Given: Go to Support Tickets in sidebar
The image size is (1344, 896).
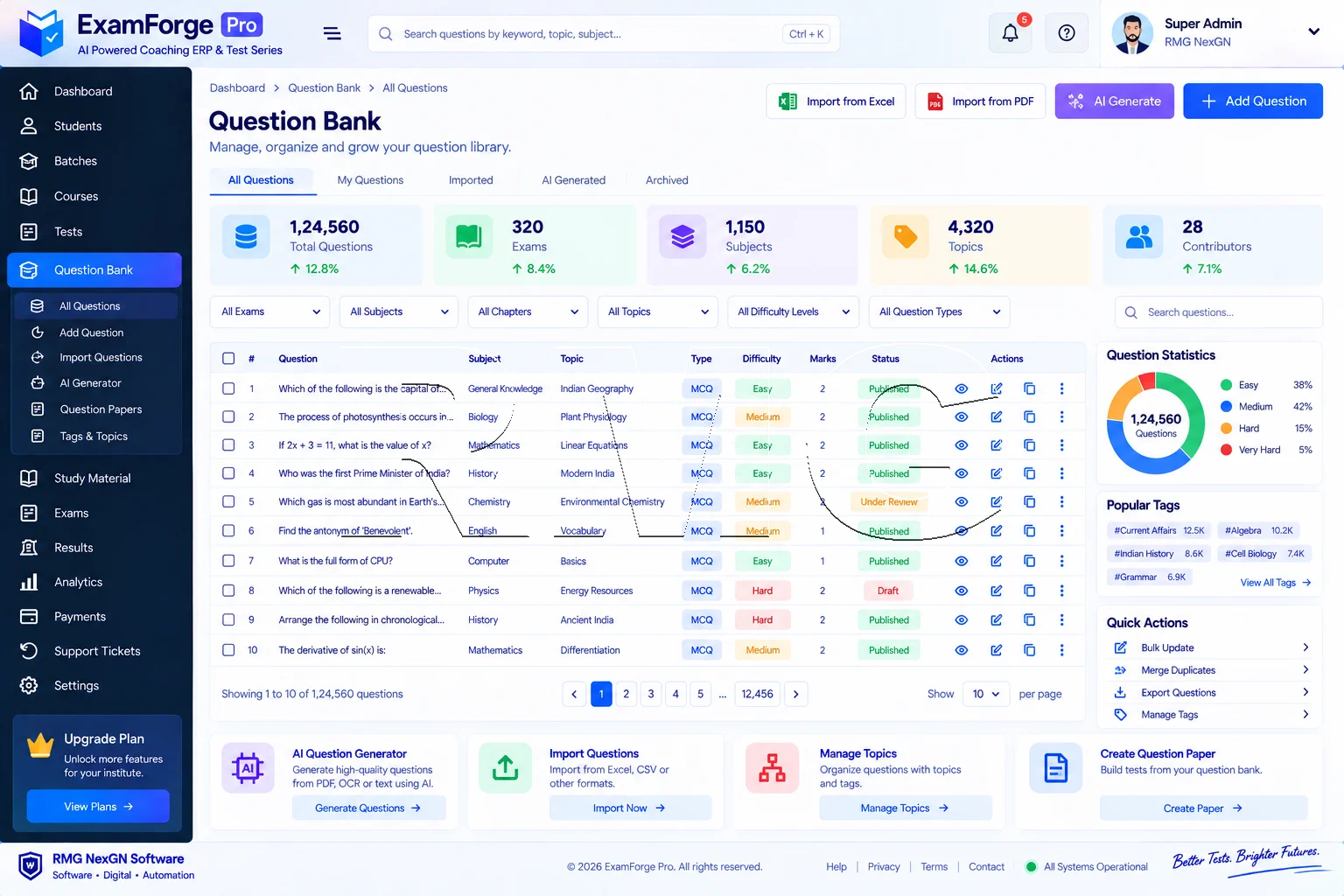Looking at the screenshot, I should 94,651.
